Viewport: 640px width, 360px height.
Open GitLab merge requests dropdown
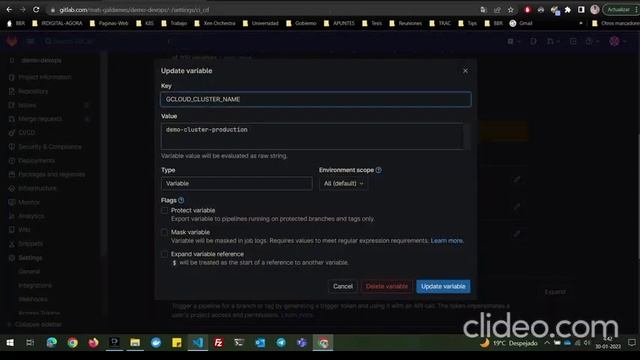point(553,41)
